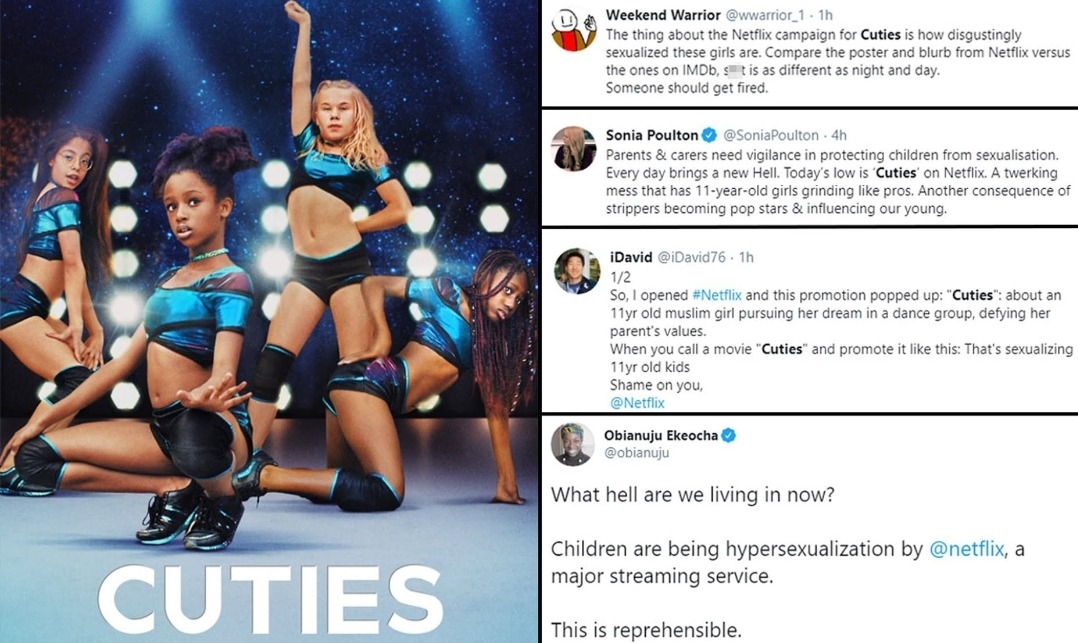Open the iDavid display name
This screenshot has height=643, width=1078.
631,257
